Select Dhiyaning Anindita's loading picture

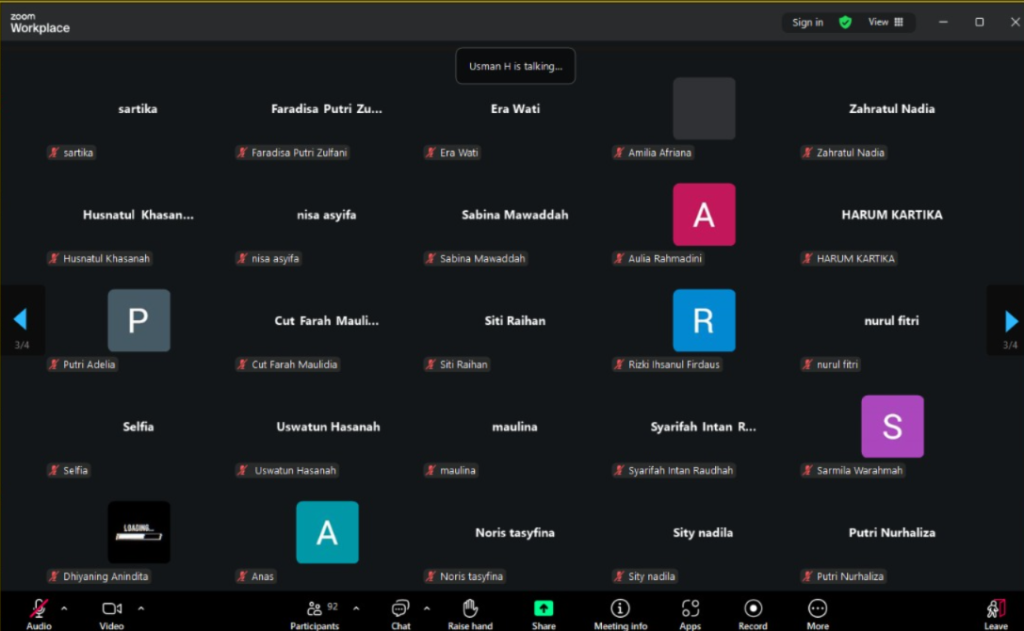pyautogui.click(x=139, y=532)
